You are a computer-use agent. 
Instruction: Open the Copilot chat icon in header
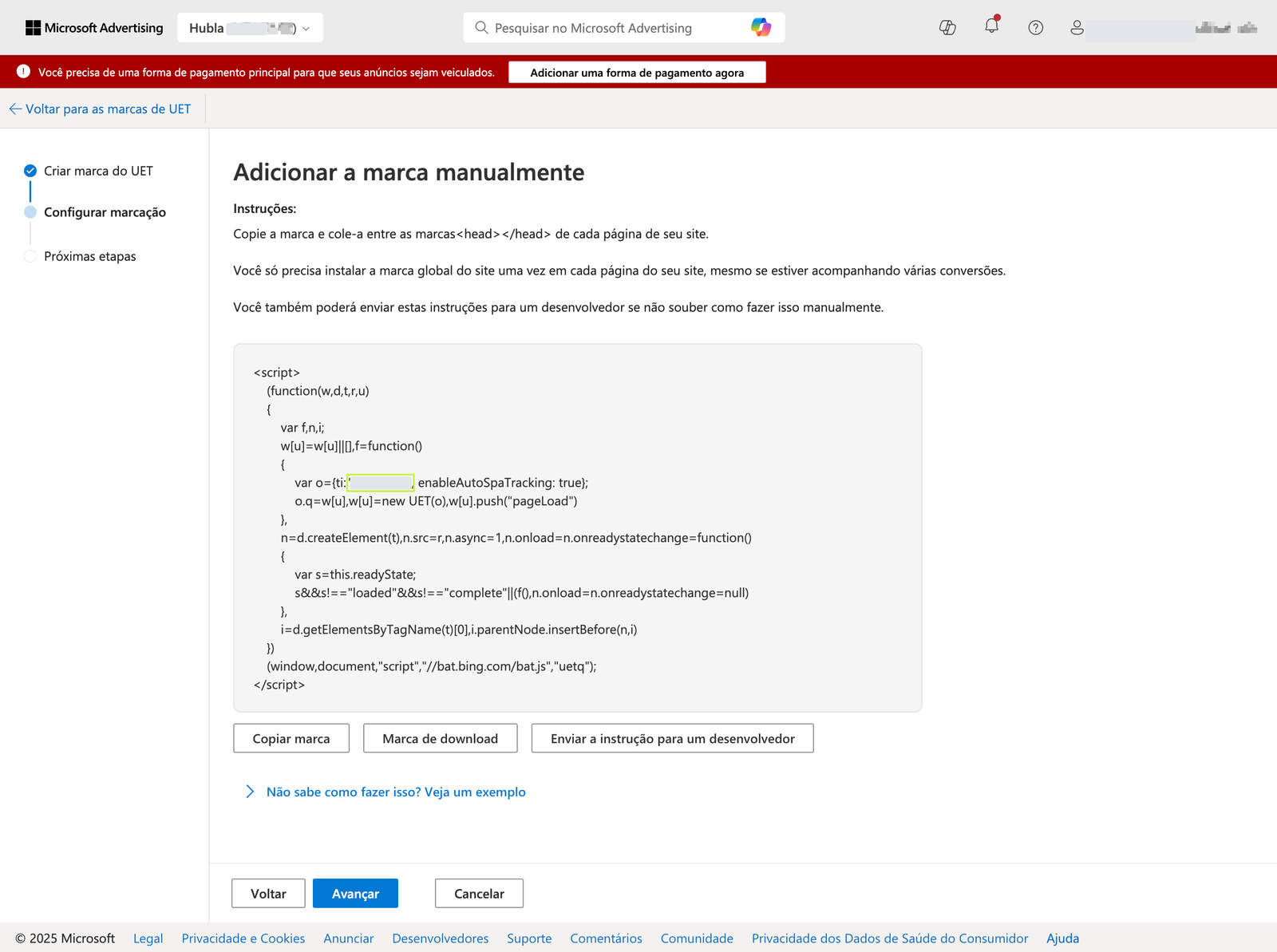(947, 28)
